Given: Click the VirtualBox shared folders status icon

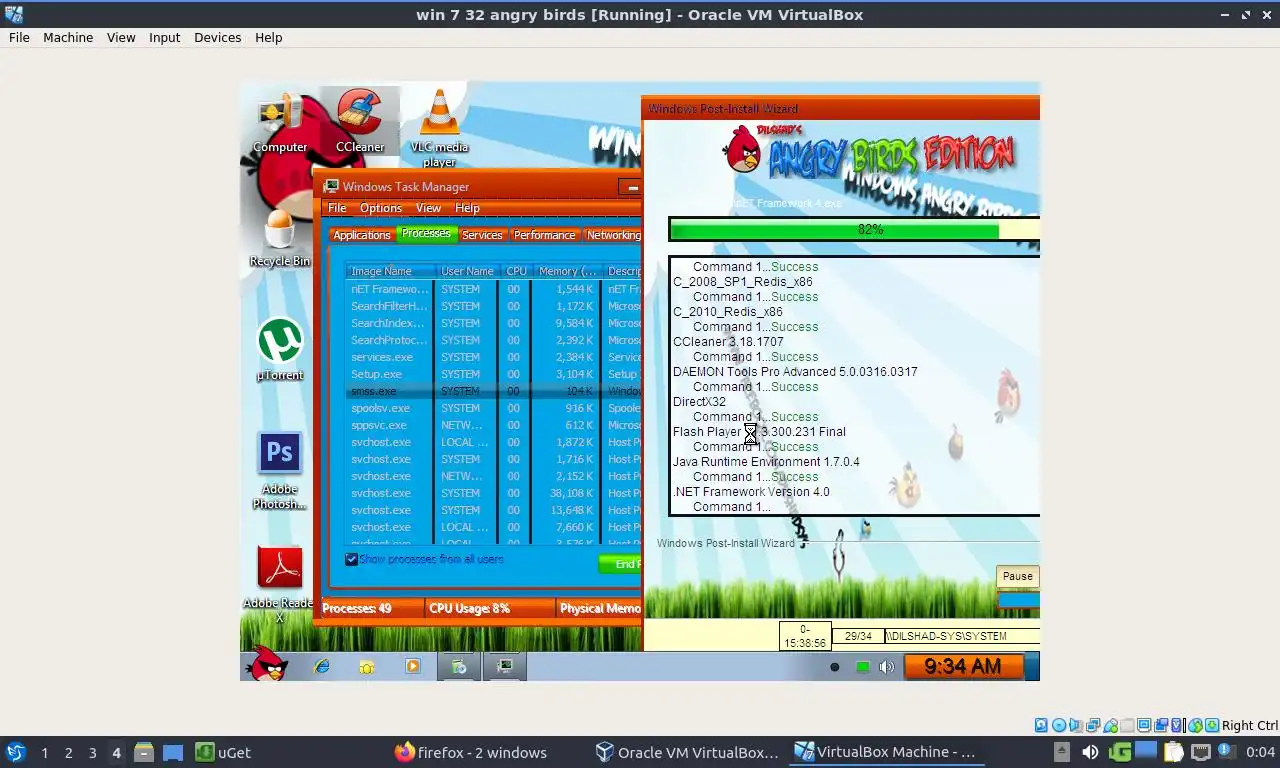Looking at the screenshot, I should [x=1127, y=725].
